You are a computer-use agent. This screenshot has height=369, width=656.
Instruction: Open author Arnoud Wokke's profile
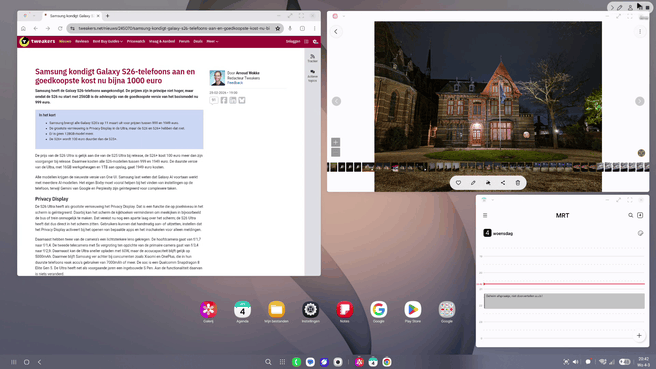[x=248, y=73]
